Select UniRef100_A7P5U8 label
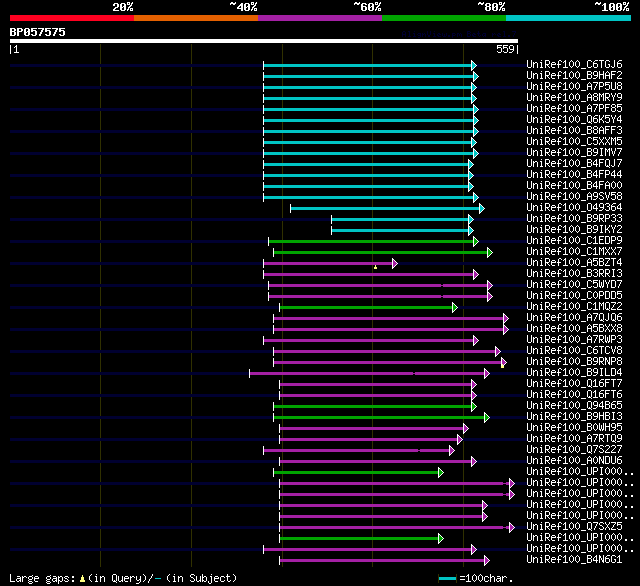 (574, 87)
